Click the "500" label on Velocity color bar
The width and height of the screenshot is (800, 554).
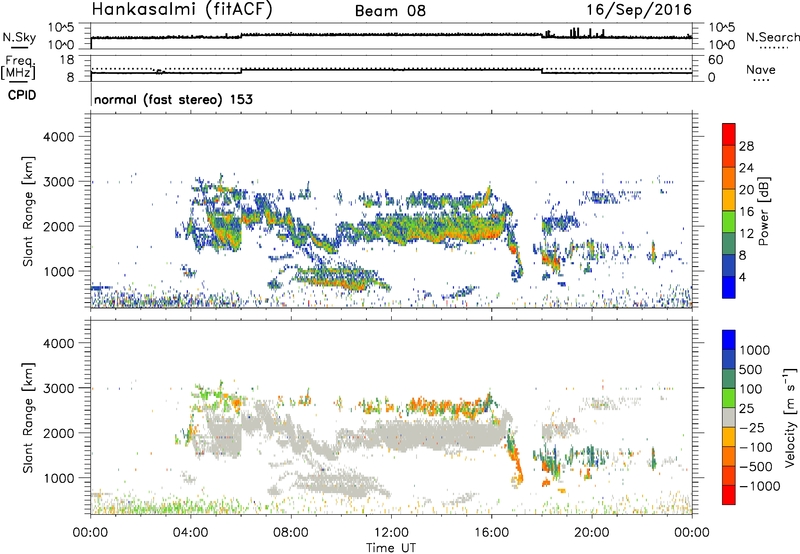(x=751, y=370)
